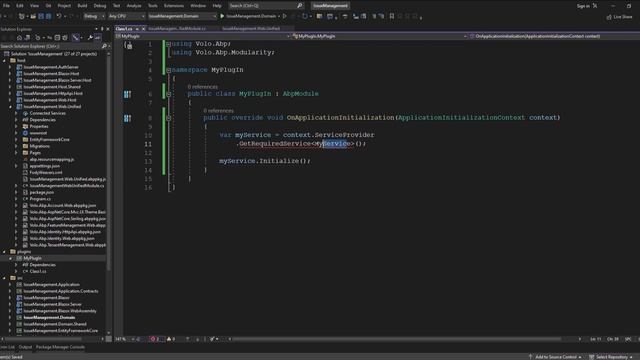Collapse the plugins solution folder
This screenshot has width=640, height=360.
pos(4,251)
